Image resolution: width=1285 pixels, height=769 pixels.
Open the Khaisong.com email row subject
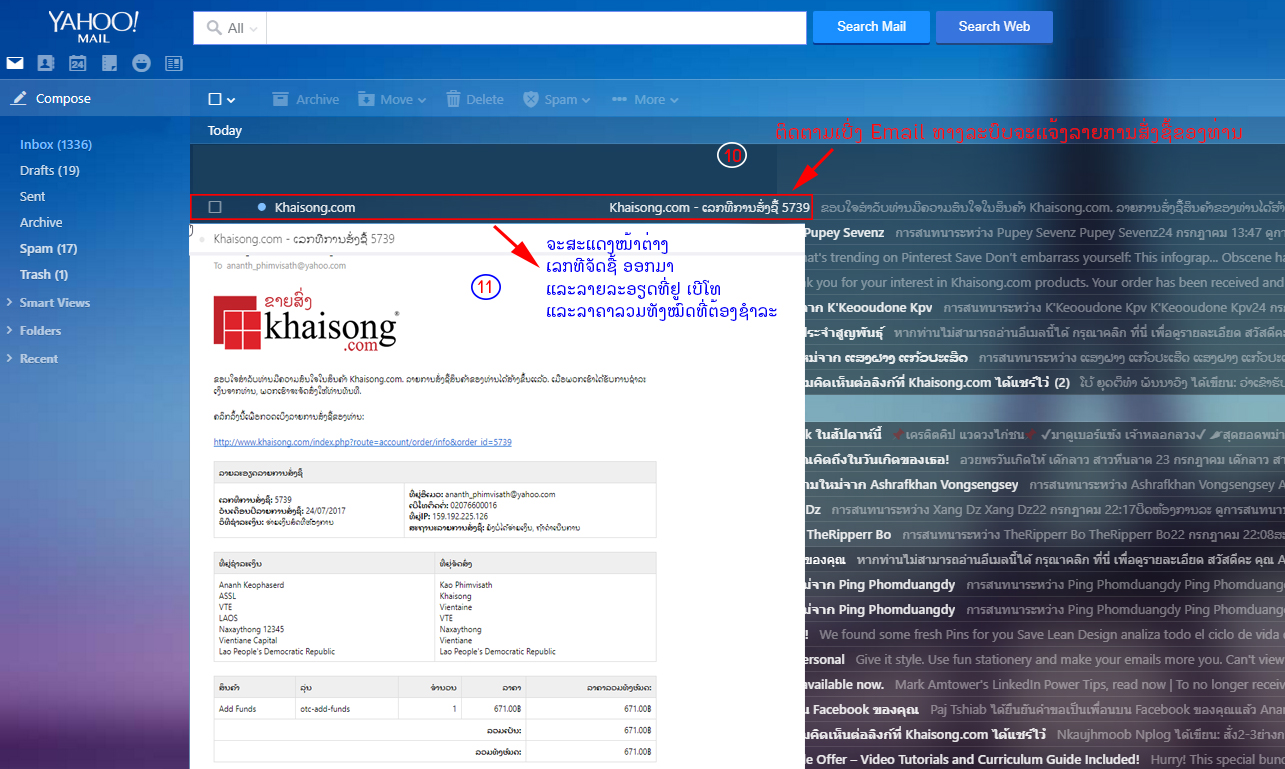pyautogui.click(x=709, y=207)
